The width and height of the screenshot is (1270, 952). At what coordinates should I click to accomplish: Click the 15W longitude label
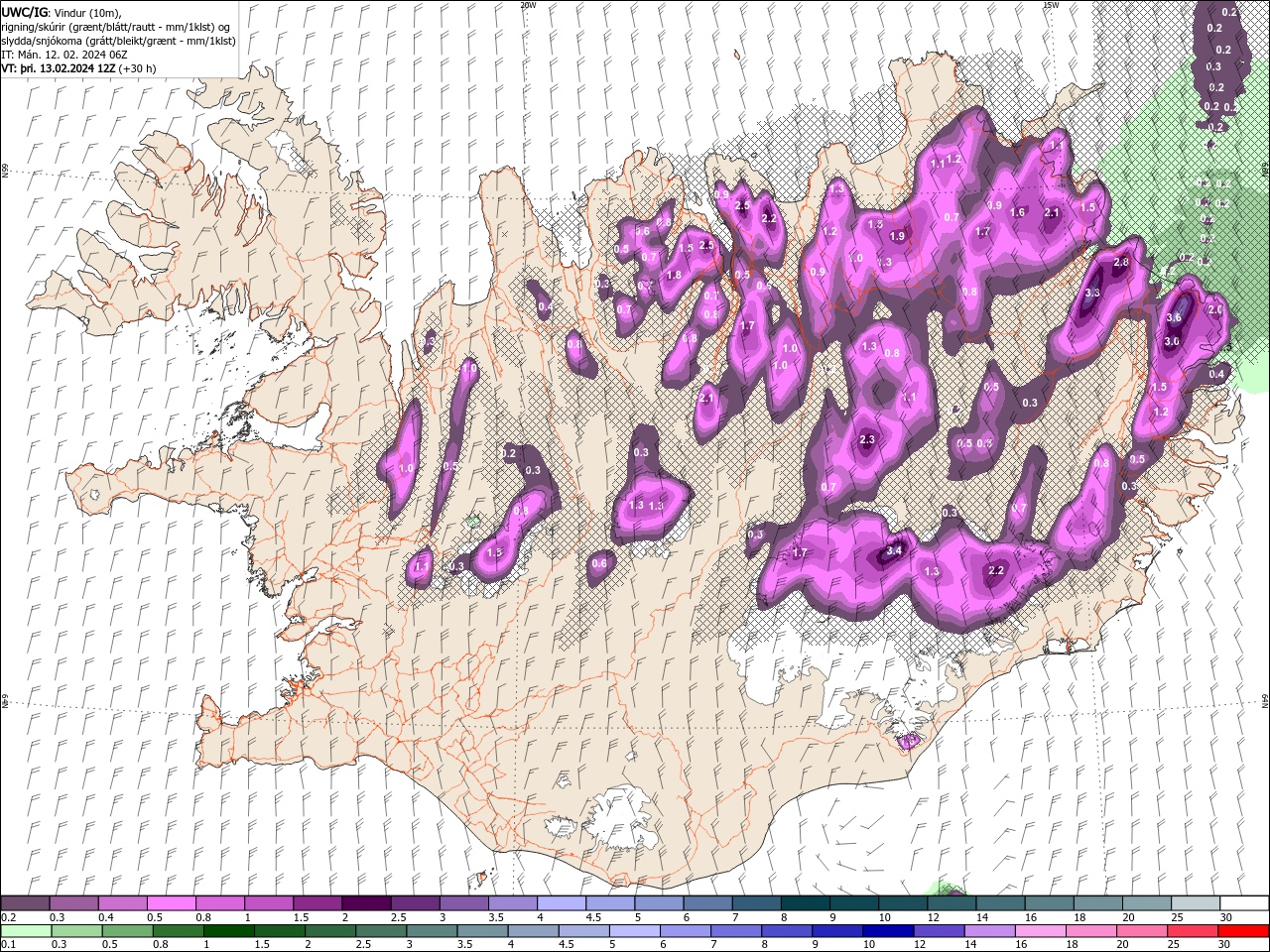click(x=1051, y=5)
